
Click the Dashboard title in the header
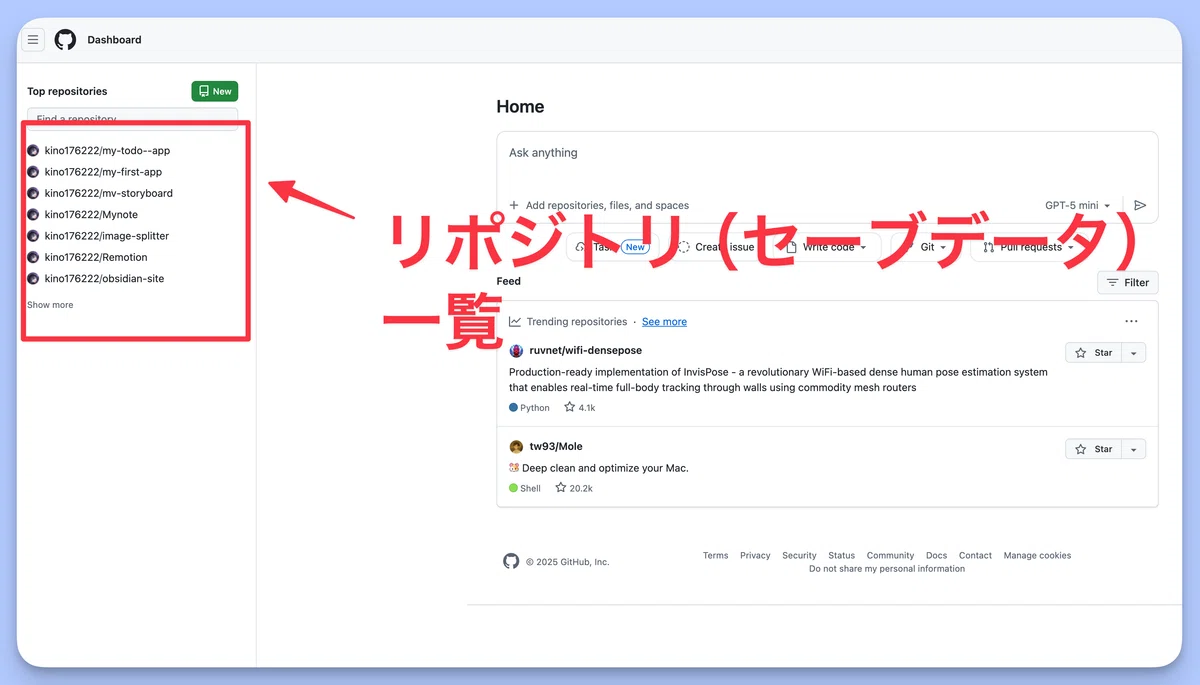click(114, 40)
